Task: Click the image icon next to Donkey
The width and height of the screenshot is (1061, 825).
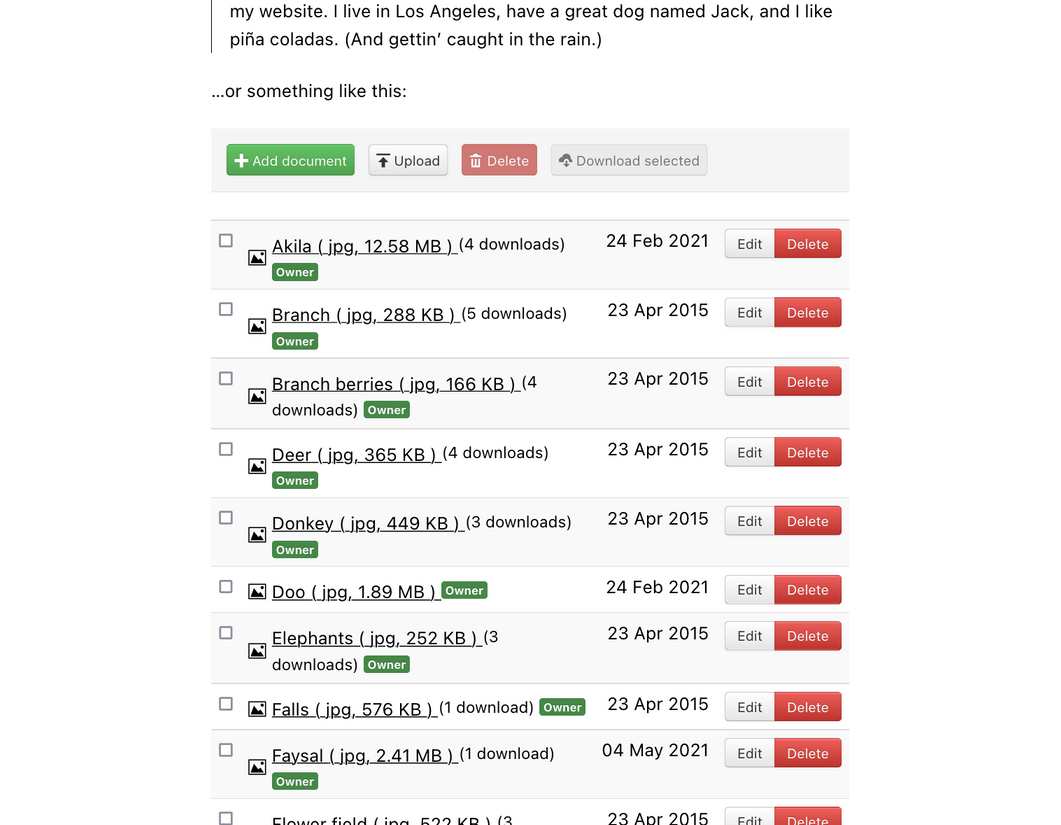Action: 256,535
